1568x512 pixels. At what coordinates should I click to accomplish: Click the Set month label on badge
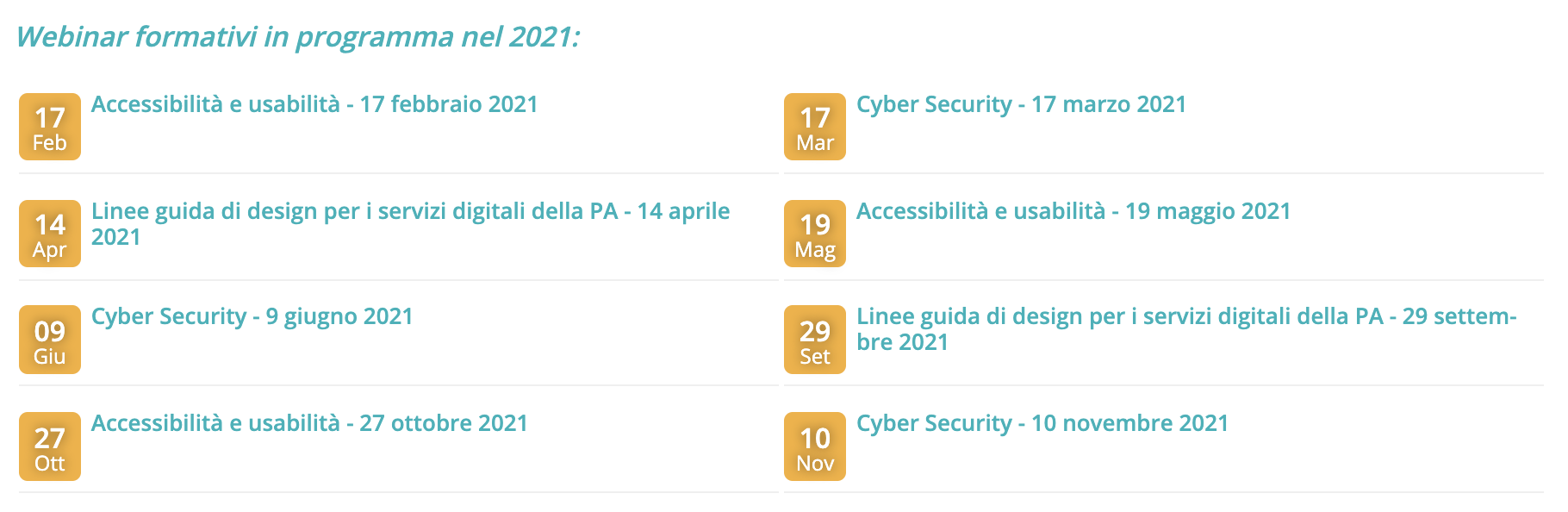point(815,357)
